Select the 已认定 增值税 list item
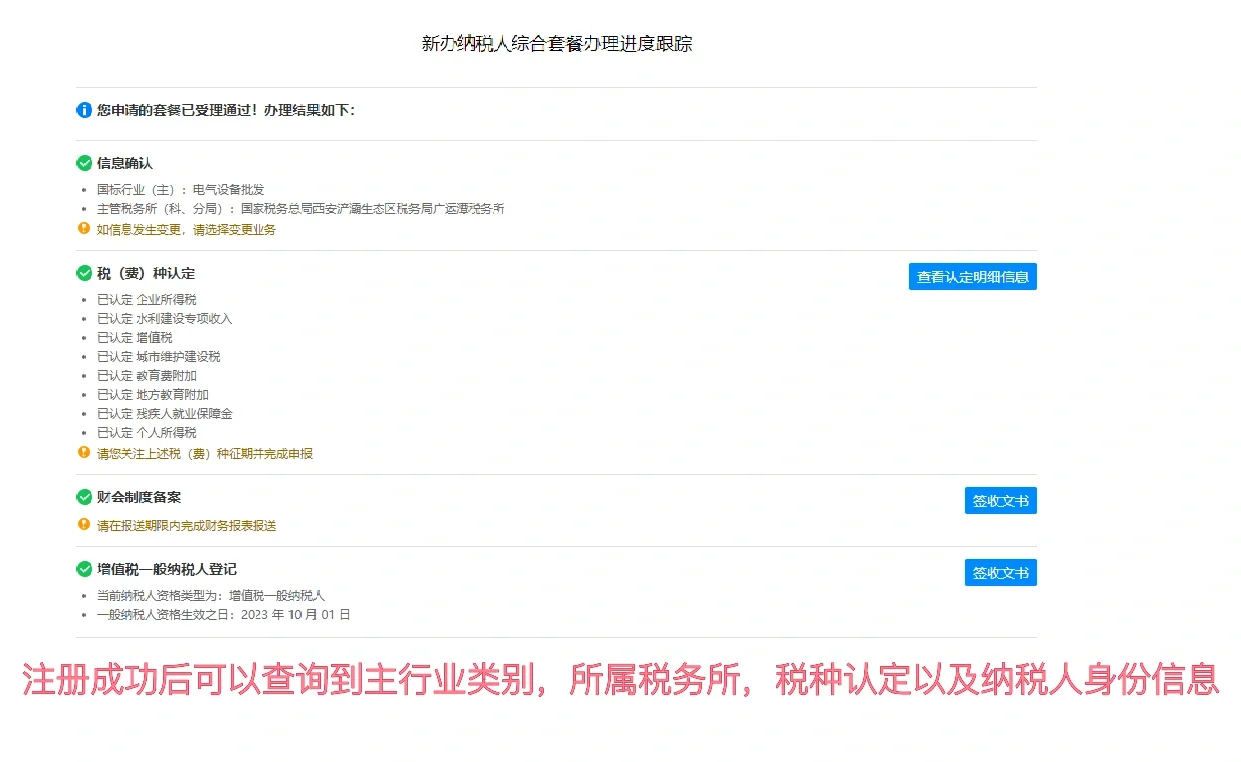 coord(134,338)
